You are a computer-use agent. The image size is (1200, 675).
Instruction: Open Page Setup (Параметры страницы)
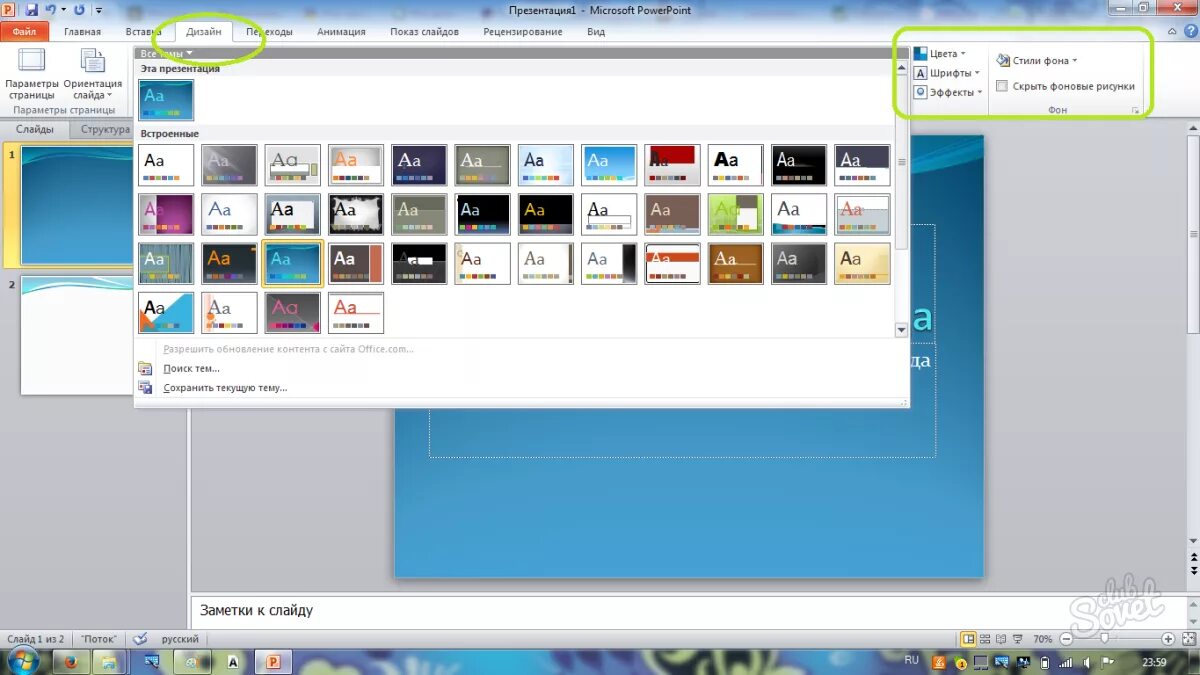(x=32, y=73)
